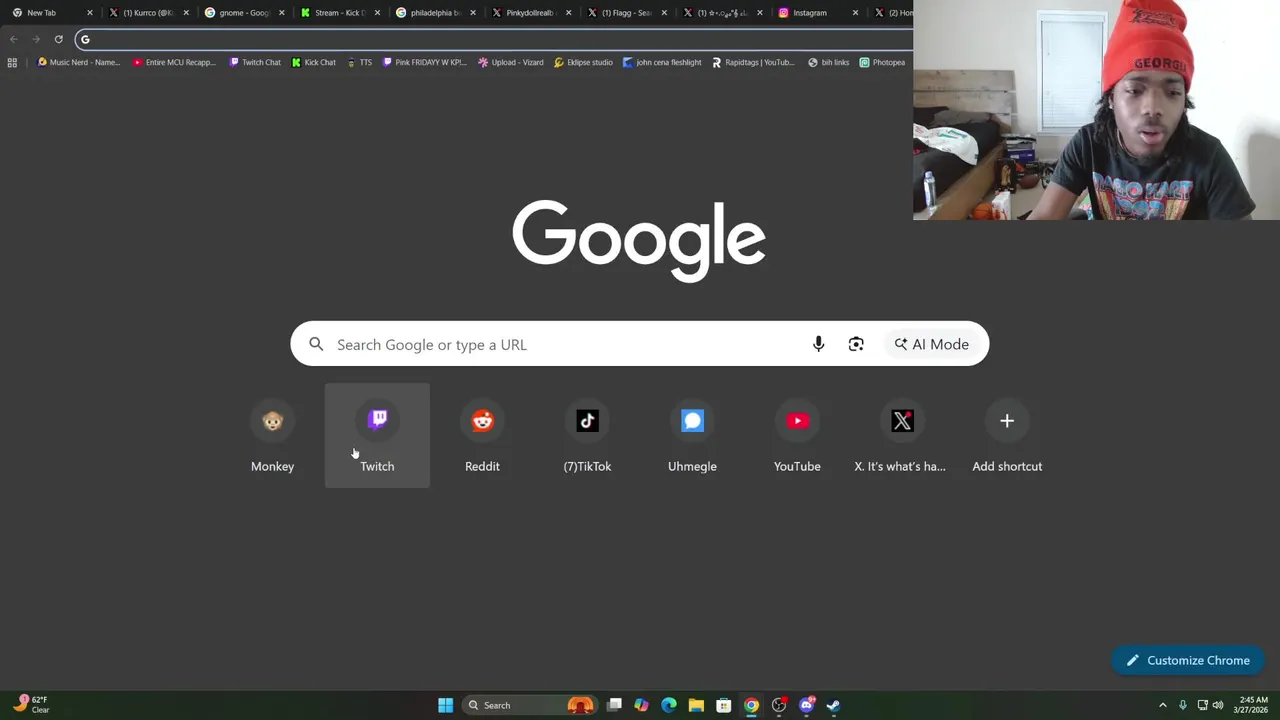
Task: Open Discord from the taskbar
Action: [807, 705]
